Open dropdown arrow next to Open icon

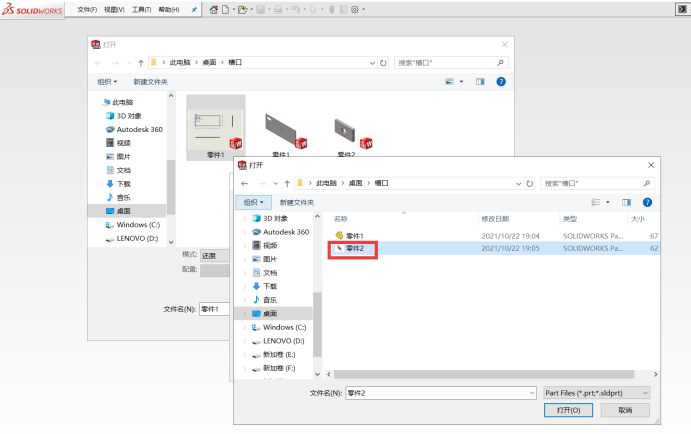(x=252, y=9)
